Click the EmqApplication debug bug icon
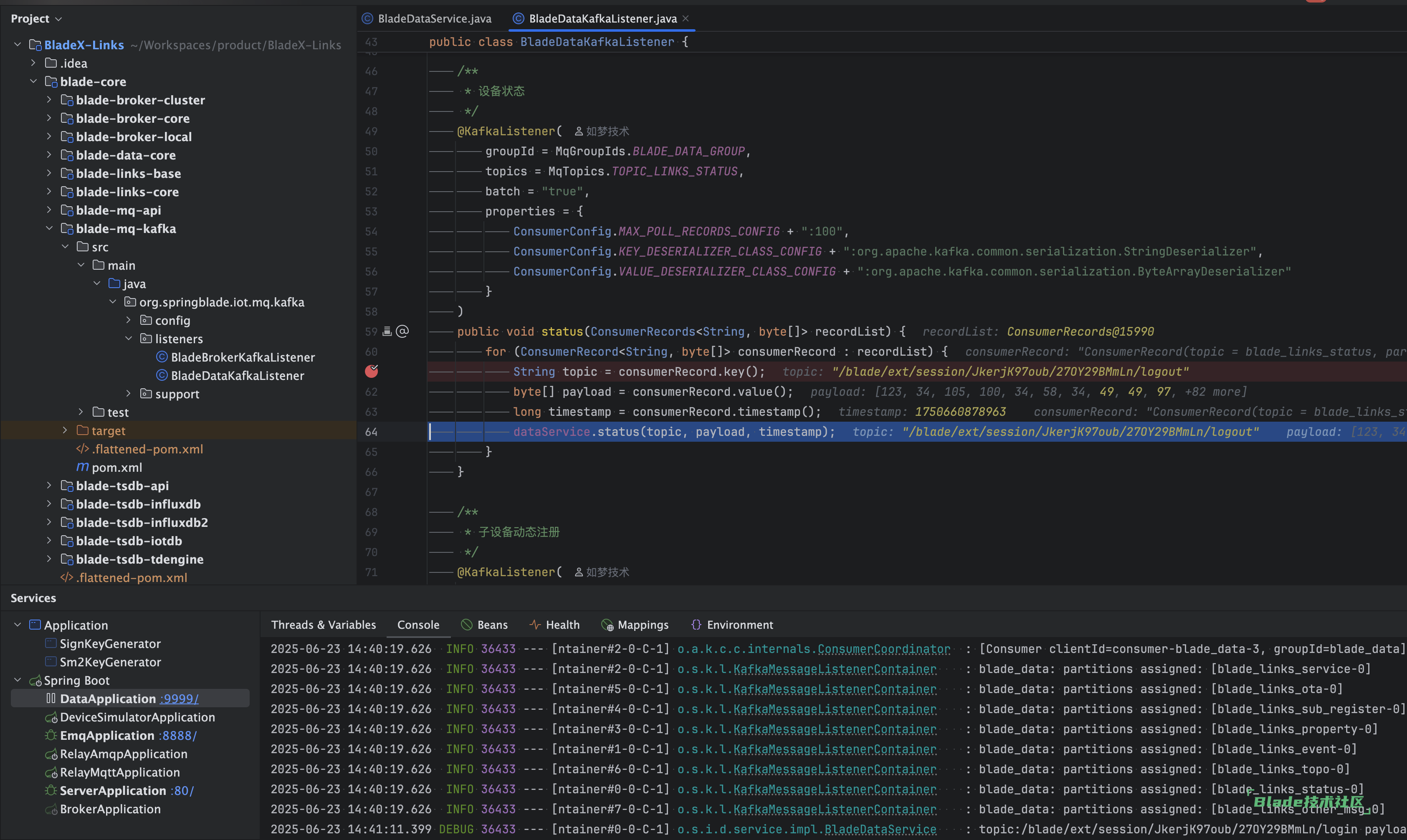Viewport: 1407px width, 840px height. coord(51,735)
